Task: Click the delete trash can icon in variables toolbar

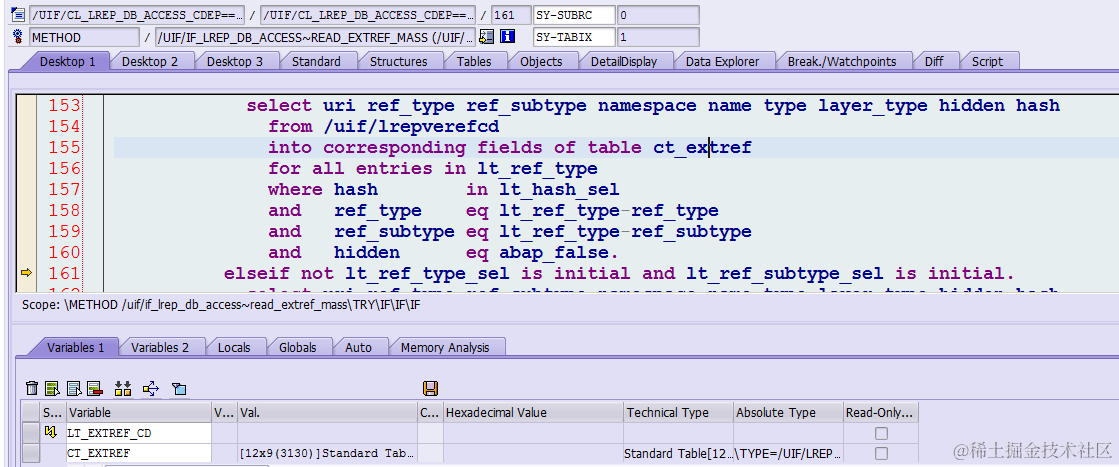Action: pyautogui.click(x=32, y=388)
